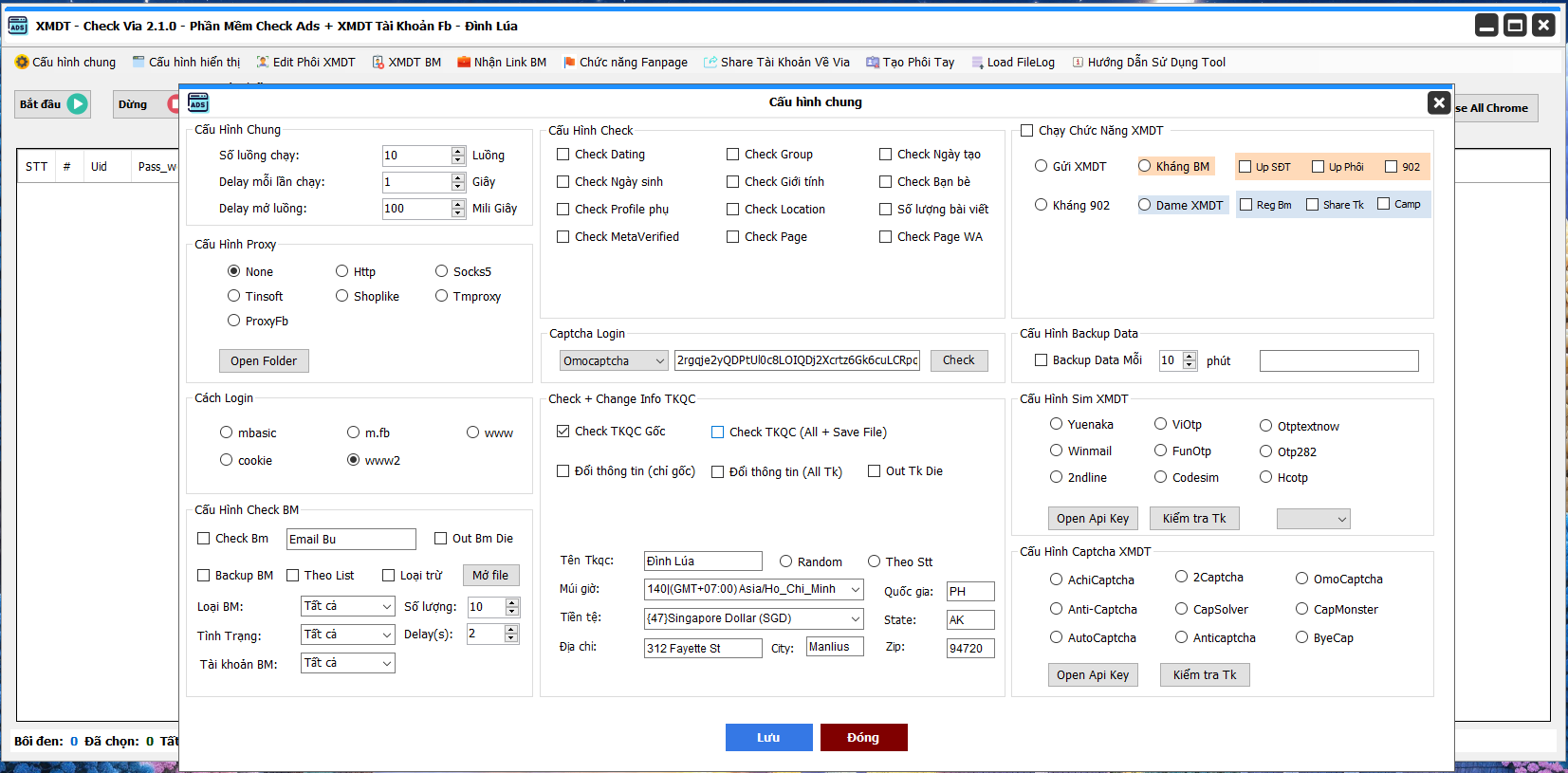Screen dimensions: 1568x773
Task: Click the Fanpage flag icon
Action: 569,62
